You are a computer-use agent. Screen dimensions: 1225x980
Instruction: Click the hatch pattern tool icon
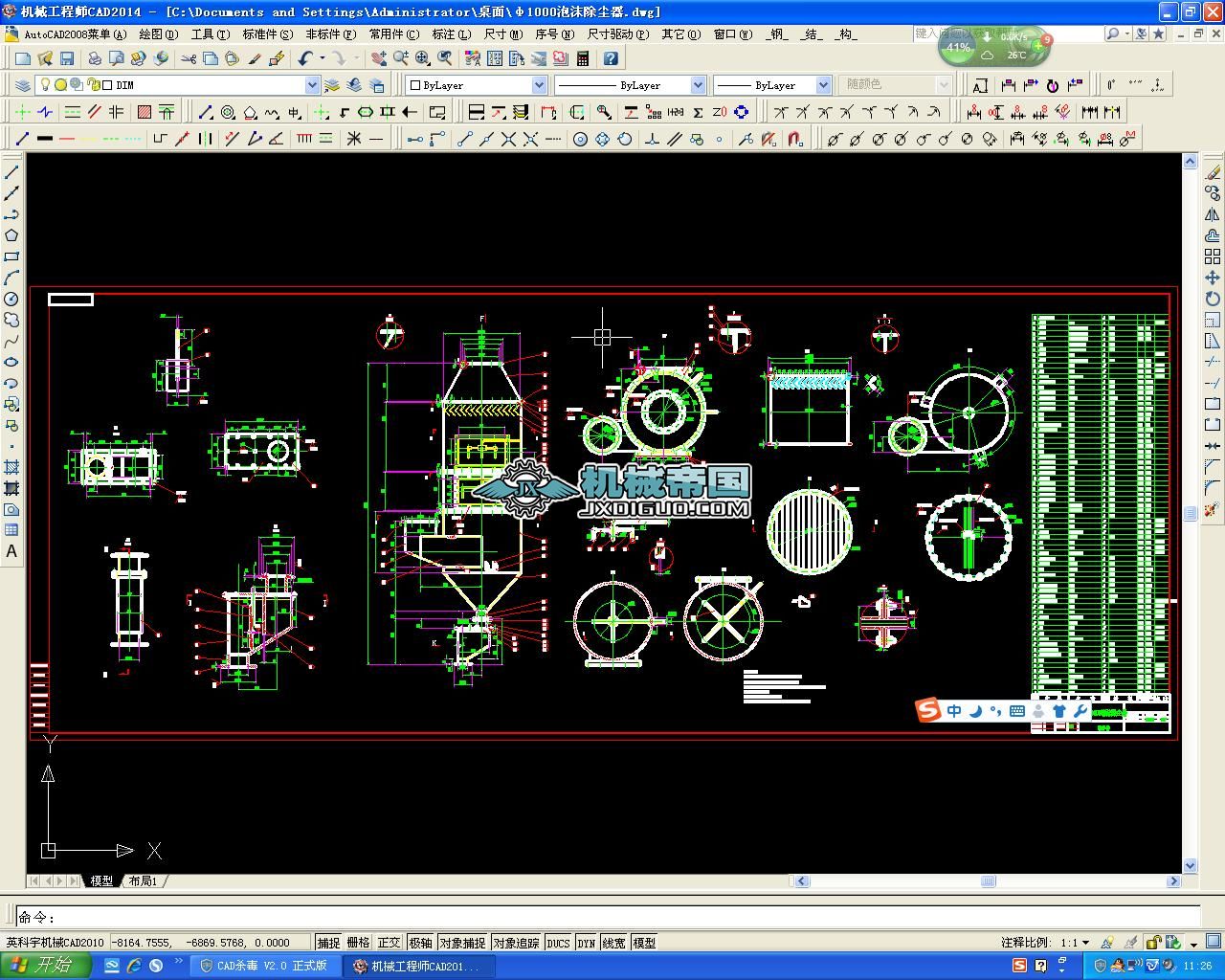(144, 112)
